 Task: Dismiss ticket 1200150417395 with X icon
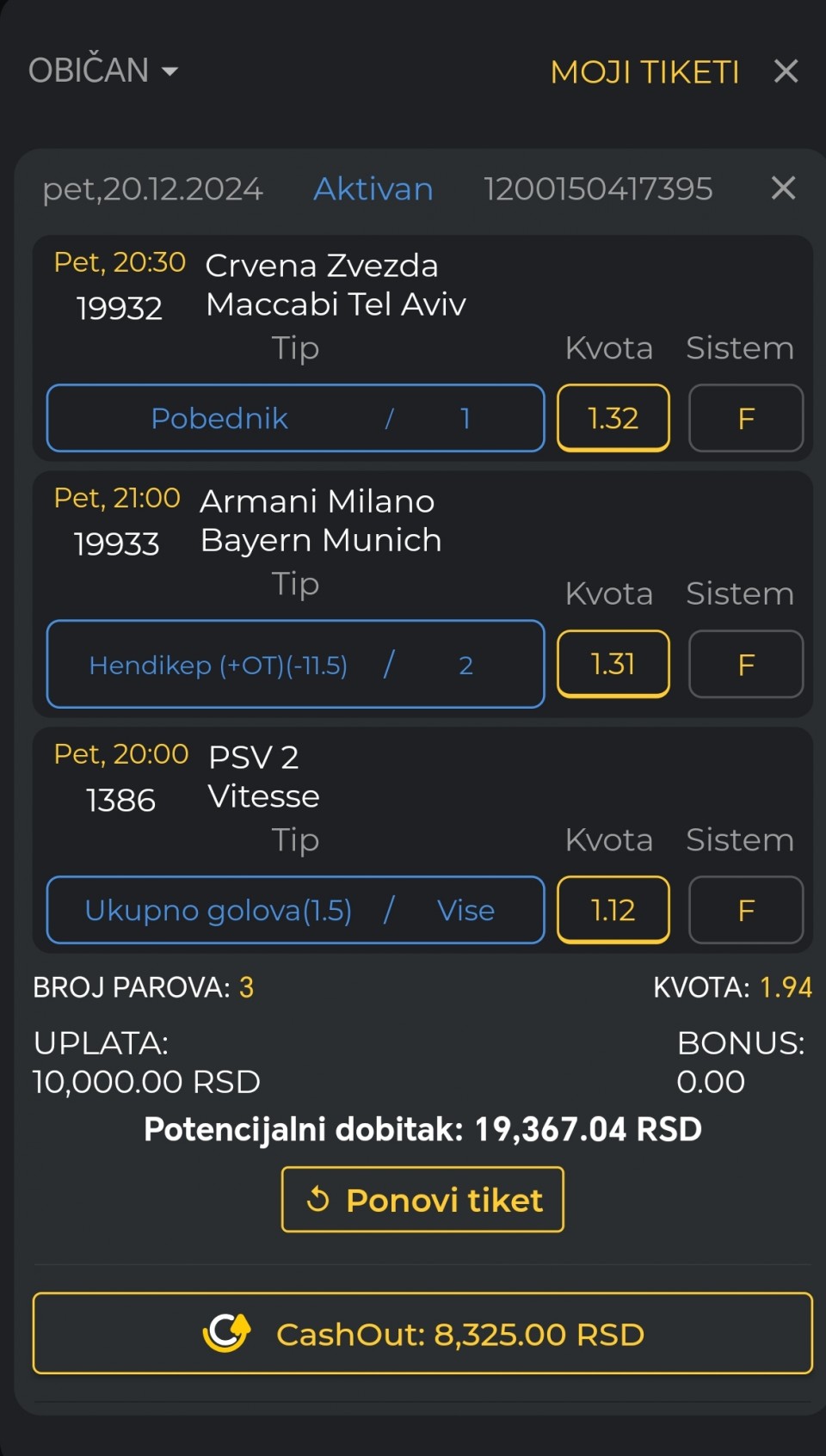pyautogui.click(x=783, y=188)
